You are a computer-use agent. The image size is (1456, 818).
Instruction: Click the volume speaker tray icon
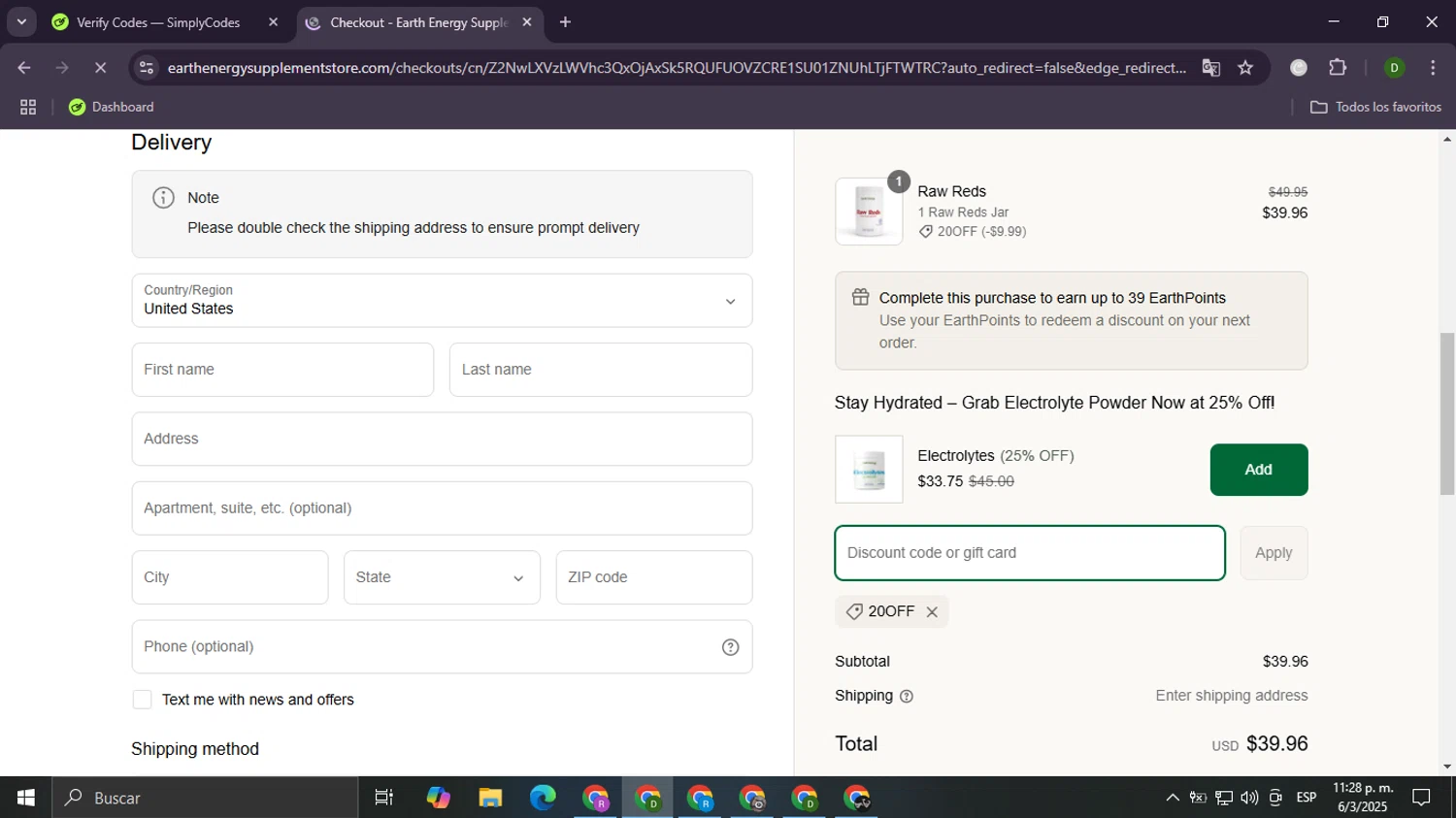pos(1249,798)
